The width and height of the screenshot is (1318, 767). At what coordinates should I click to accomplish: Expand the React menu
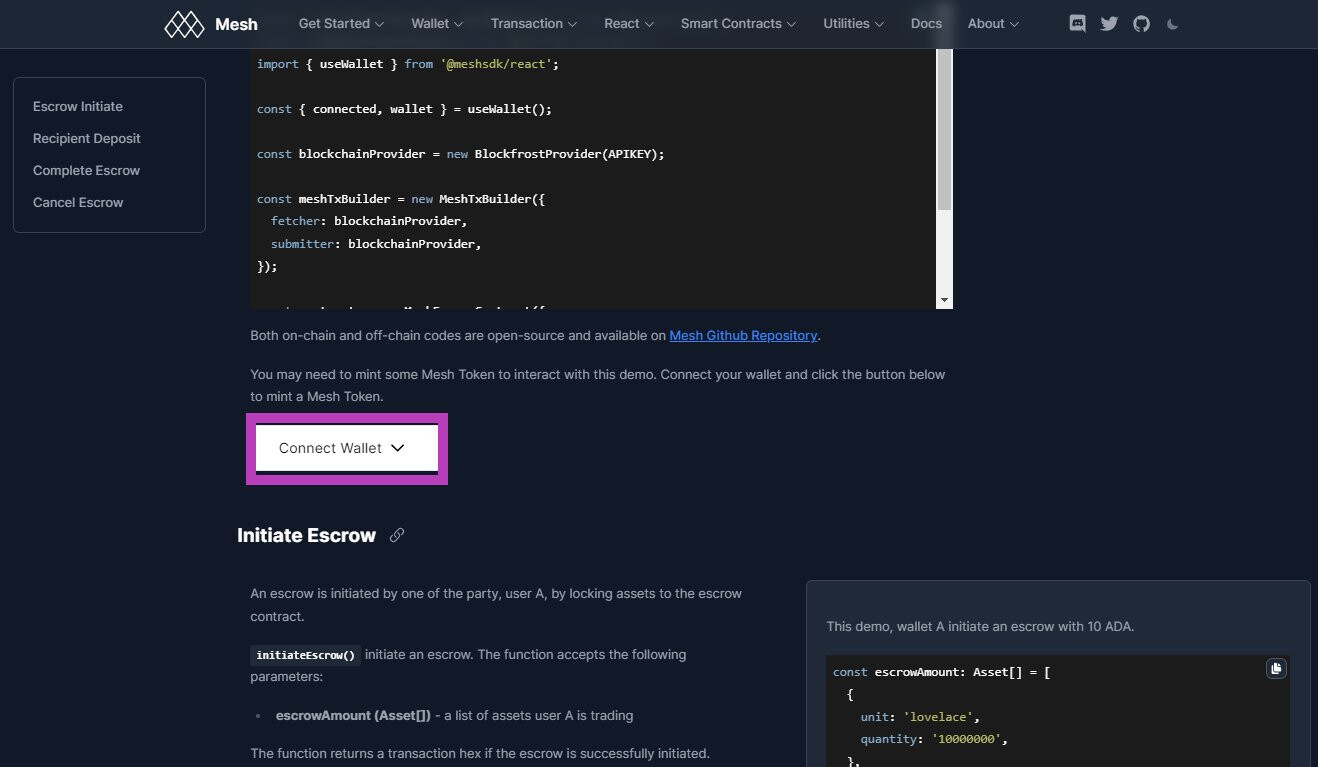(629, 24)
